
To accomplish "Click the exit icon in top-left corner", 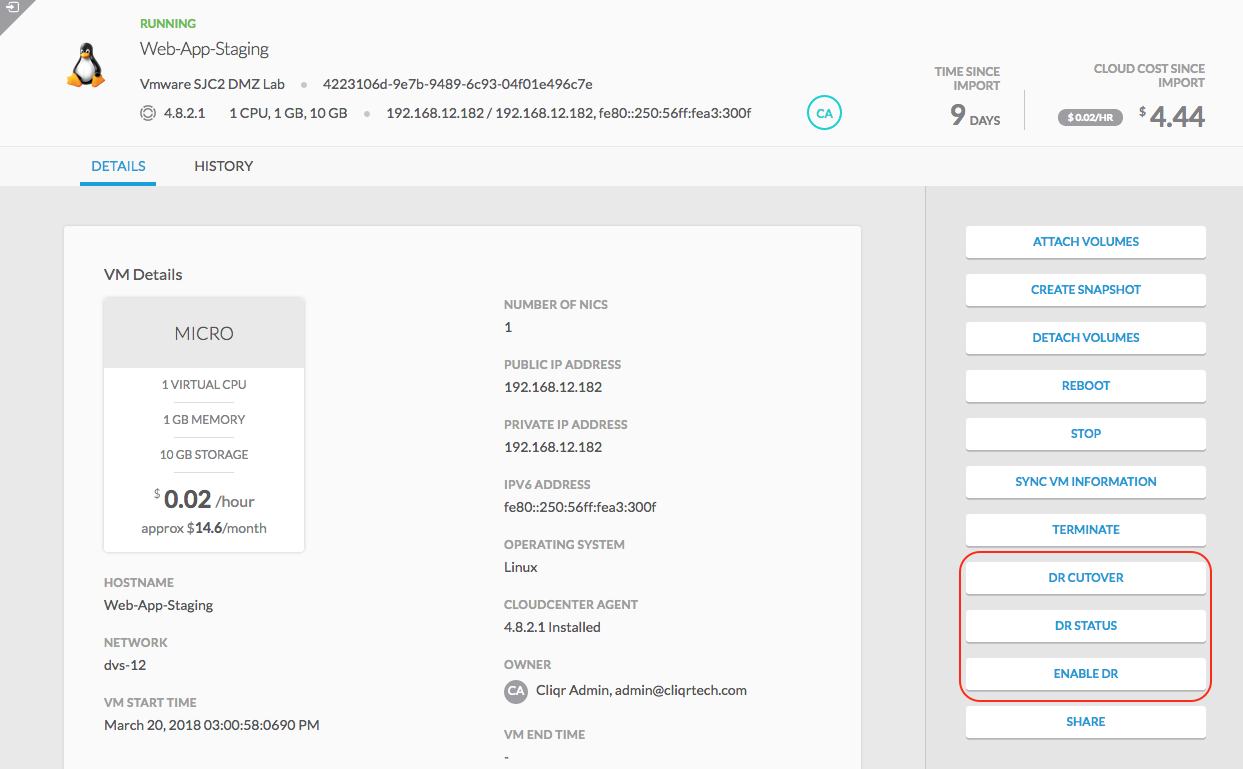I will point(12,8).
